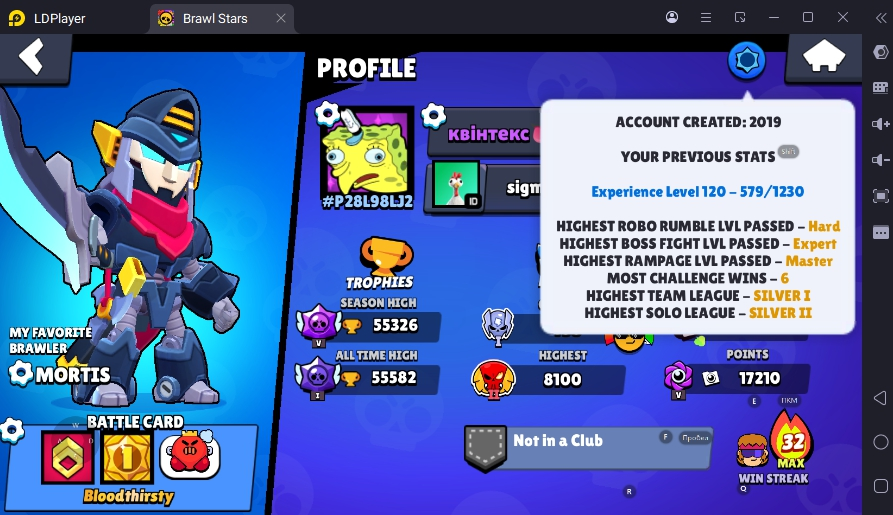Open LDPlayer user account icon
The width and height of the screenshot is (893, 515).
672,17
